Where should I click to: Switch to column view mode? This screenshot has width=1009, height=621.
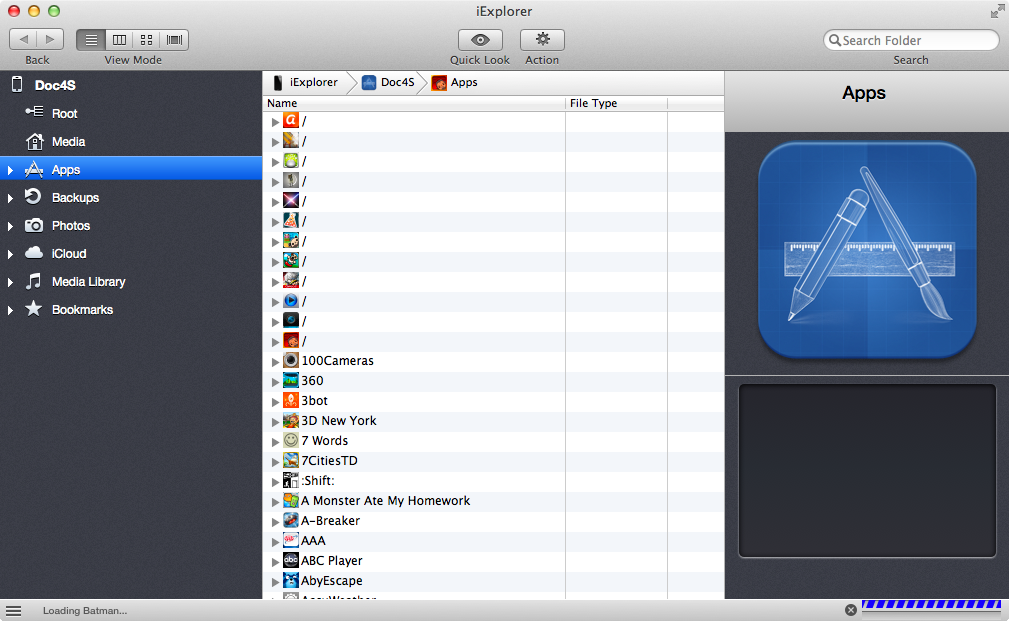pyautogui.click(x=119, y=40)
